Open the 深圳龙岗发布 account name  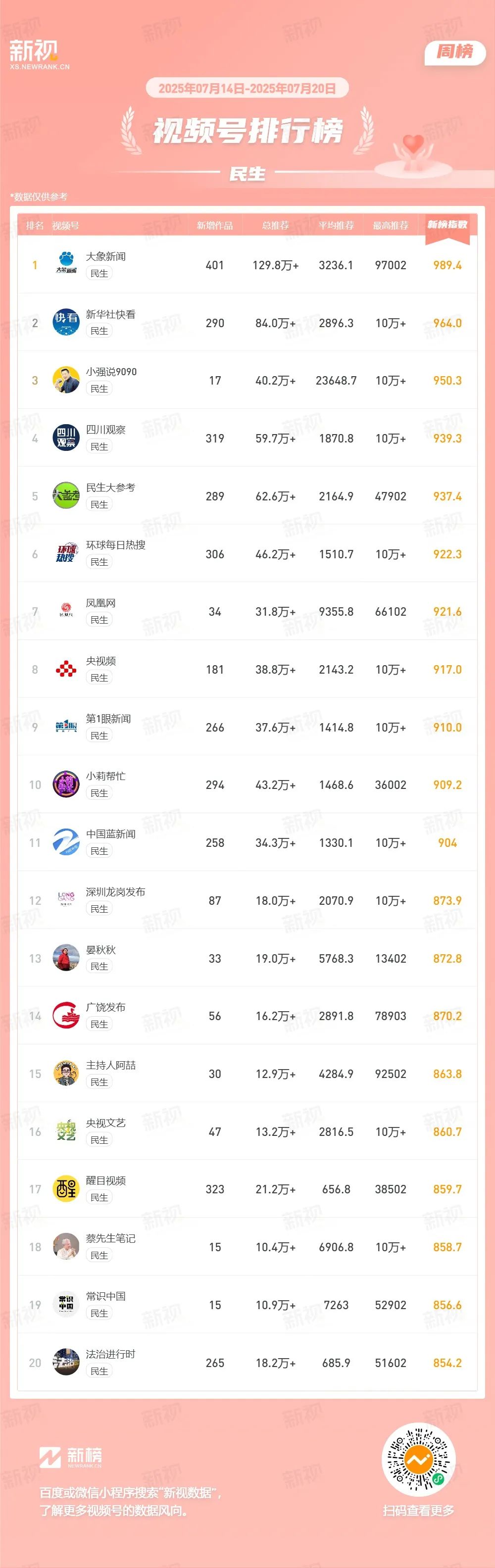point(116,892)
